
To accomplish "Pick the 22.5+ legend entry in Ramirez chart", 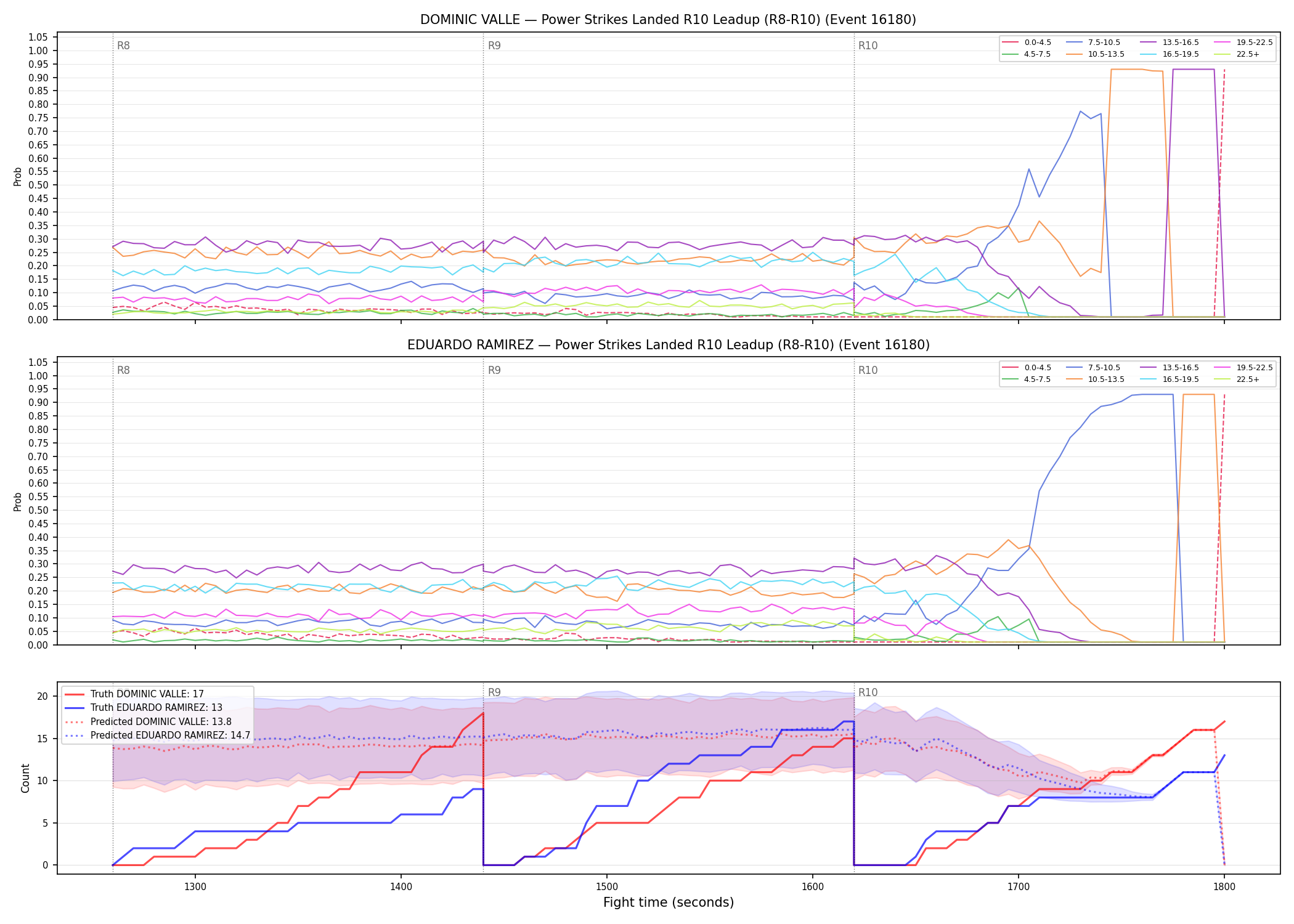I will pos(1237,379).
